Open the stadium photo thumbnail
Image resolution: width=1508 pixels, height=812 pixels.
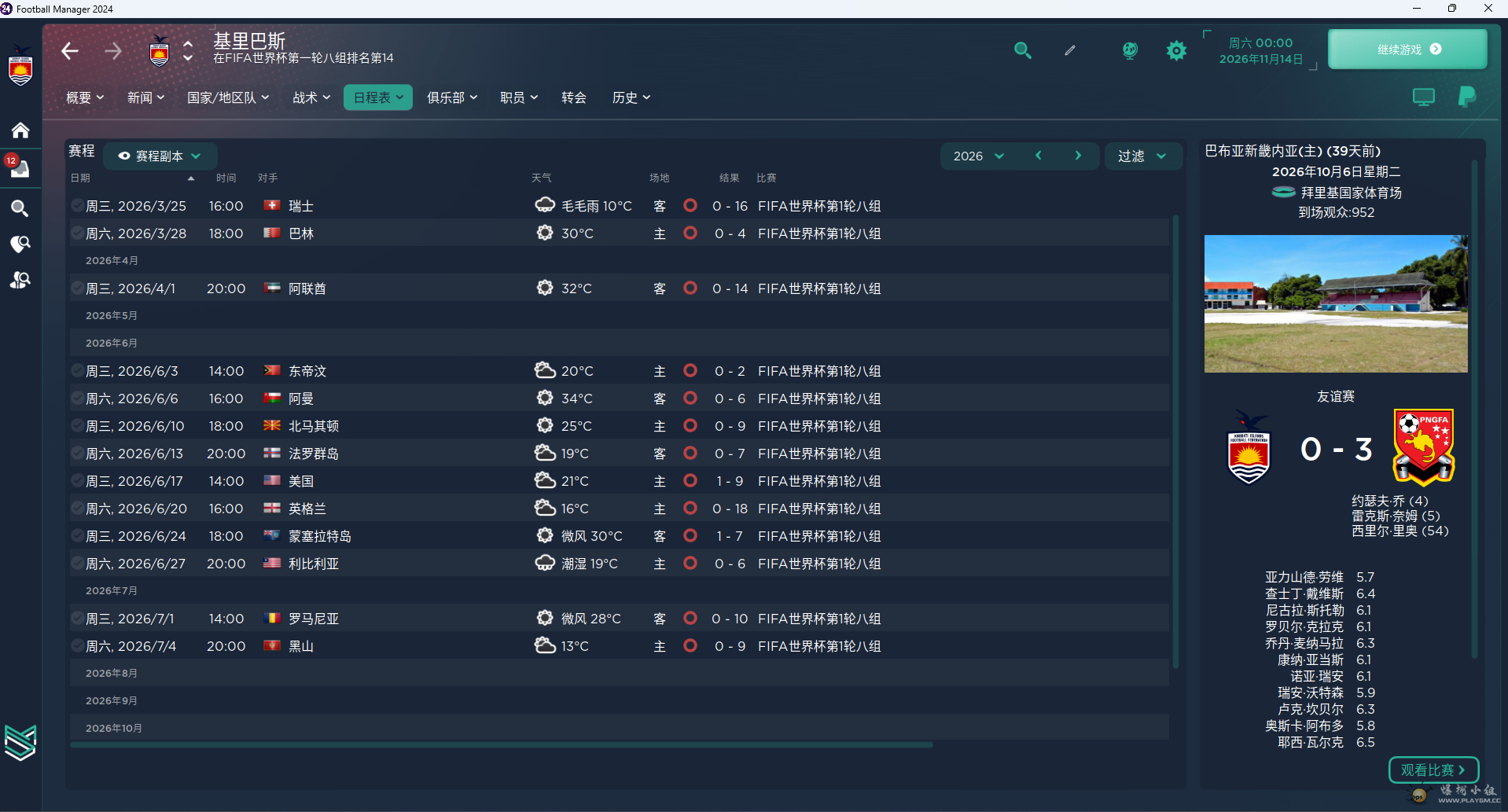click(1336, 303)
